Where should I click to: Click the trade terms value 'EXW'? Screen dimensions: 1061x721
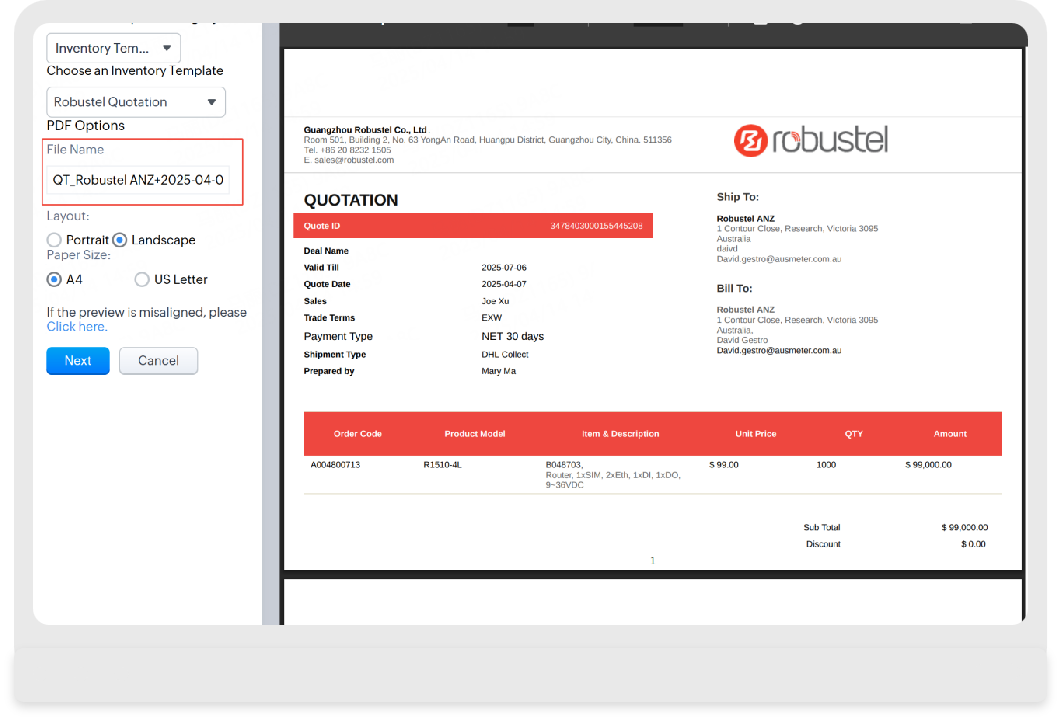coord(491,318)
